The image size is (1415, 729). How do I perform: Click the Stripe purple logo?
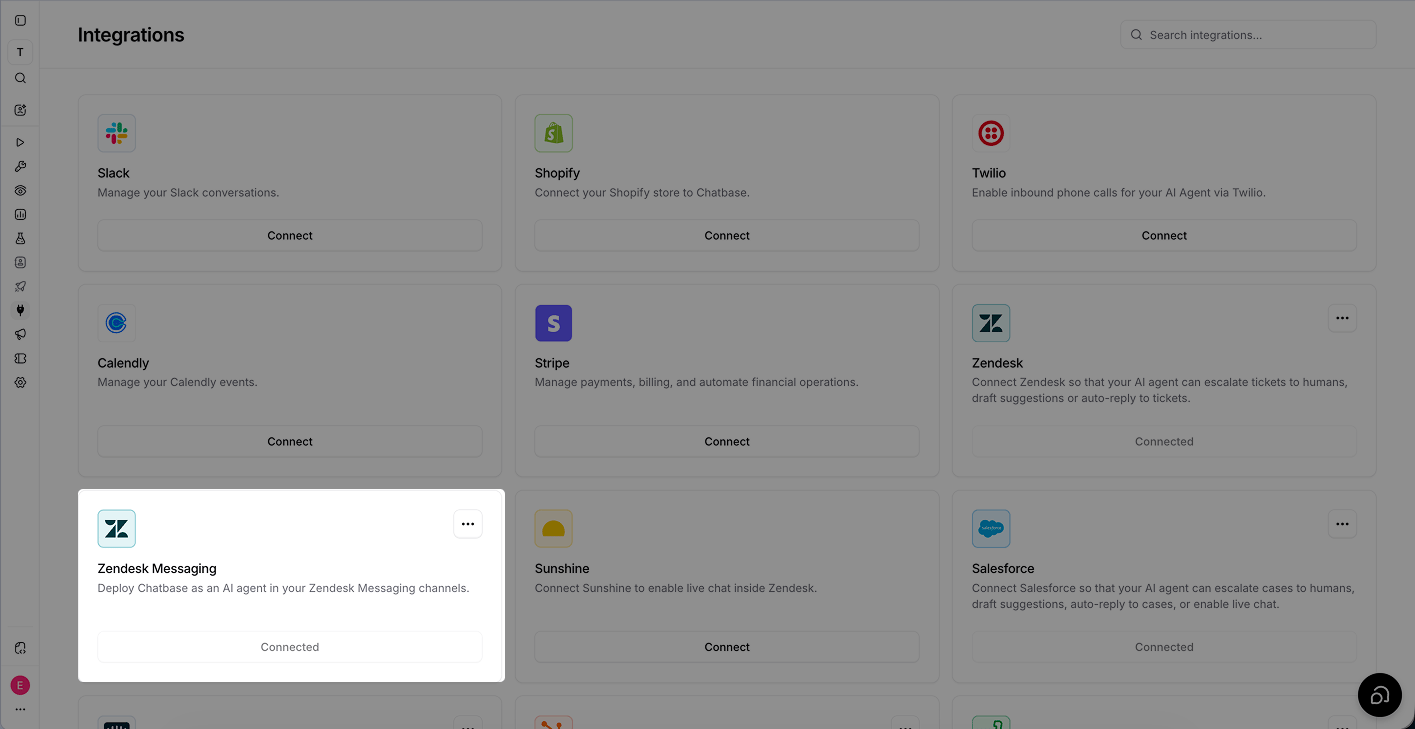pos(554,323)
